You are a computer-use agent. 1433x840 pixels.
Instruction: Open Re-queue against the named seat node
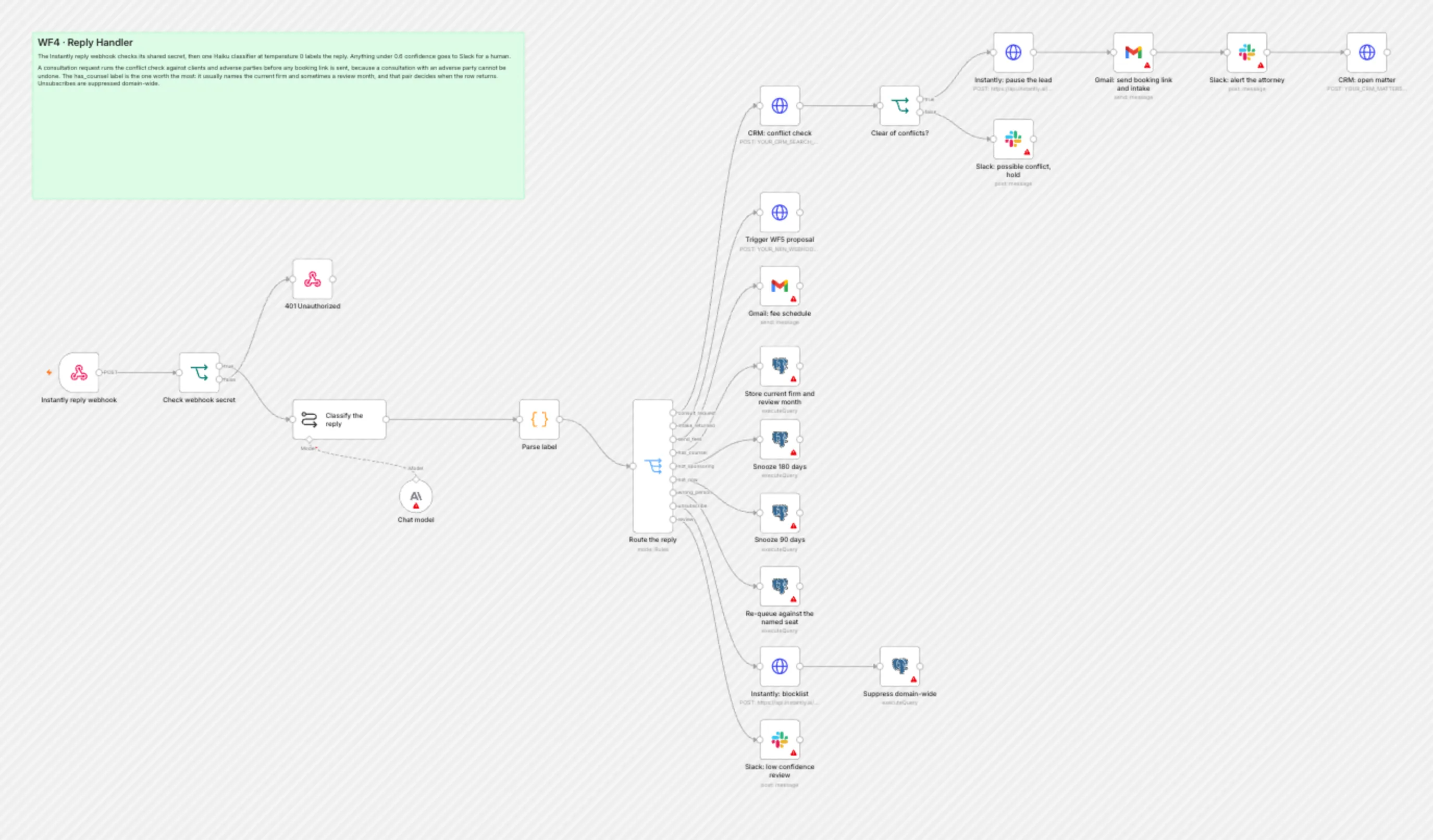[x=780, y=586]
